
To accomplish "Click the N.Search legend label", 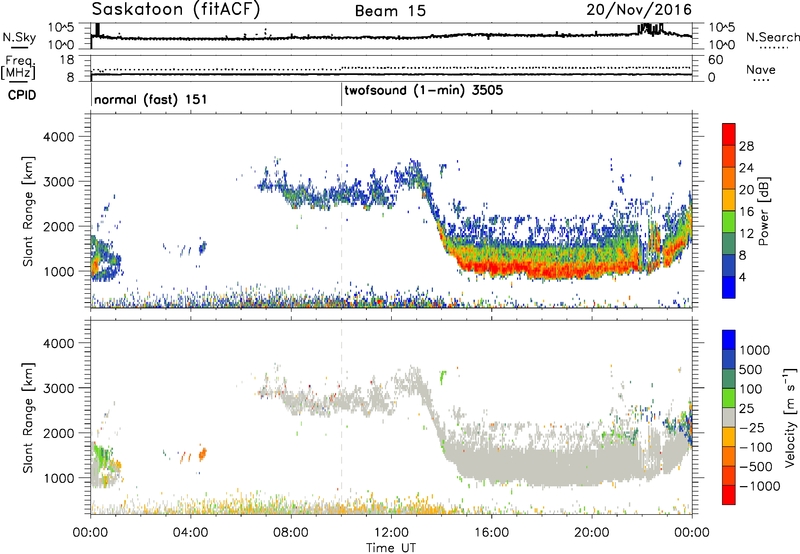I will [772, 37].
